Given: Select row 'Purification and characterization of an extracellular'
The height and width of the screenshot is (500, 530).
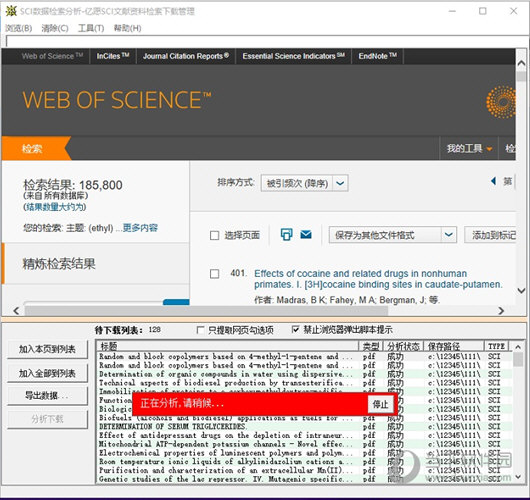Looking at the screenshot, I should (x=304, y=470).
